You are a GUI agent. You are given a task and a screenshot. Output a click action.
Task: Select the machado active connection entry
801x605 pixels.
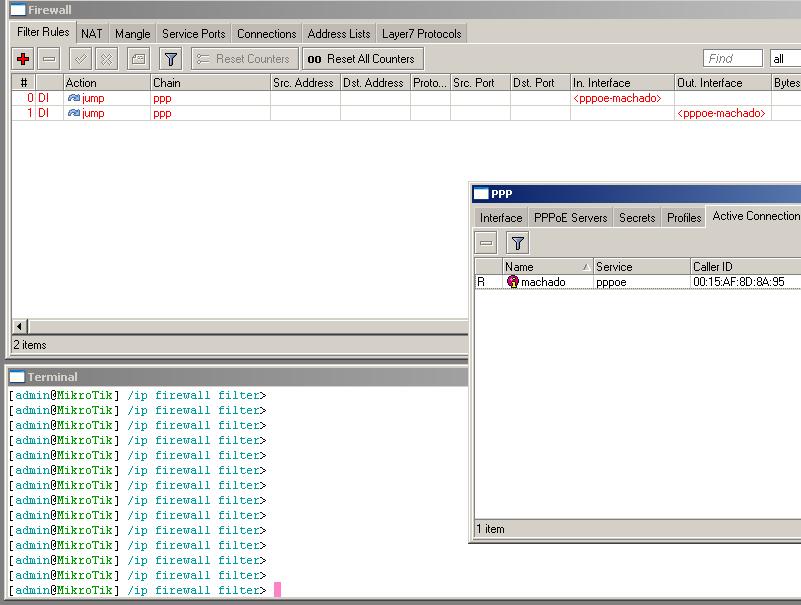[x=543, y=282]
